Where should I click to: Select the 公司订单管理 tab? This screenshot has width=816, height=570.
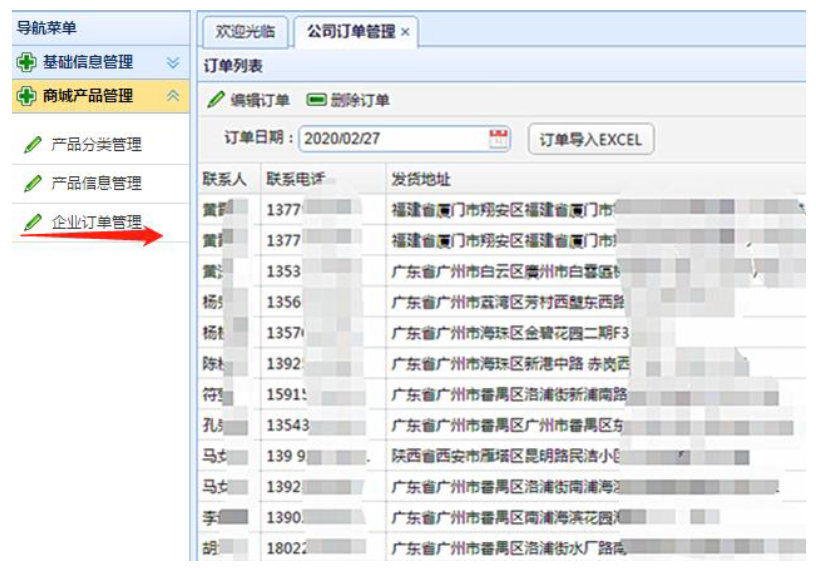point(350,32)
